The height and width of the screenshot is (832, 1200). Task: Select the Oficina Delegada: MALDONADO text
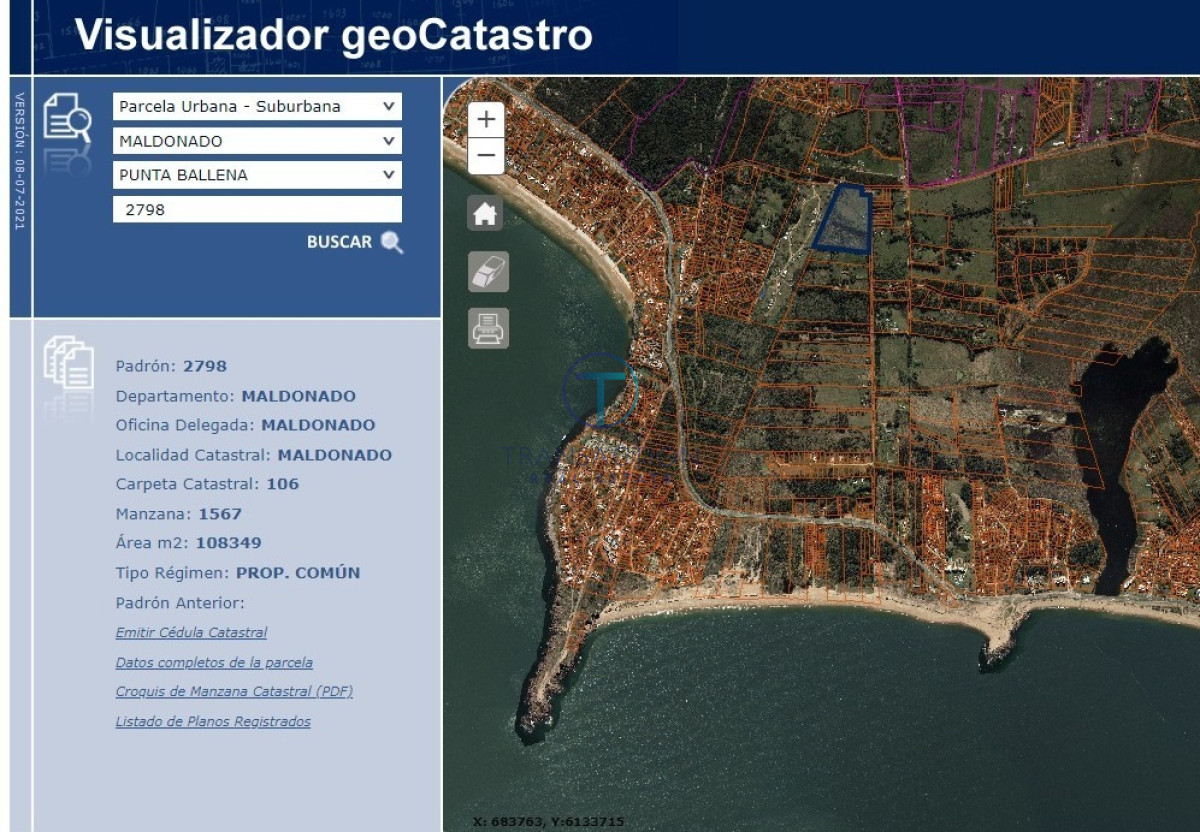(246, 425)
